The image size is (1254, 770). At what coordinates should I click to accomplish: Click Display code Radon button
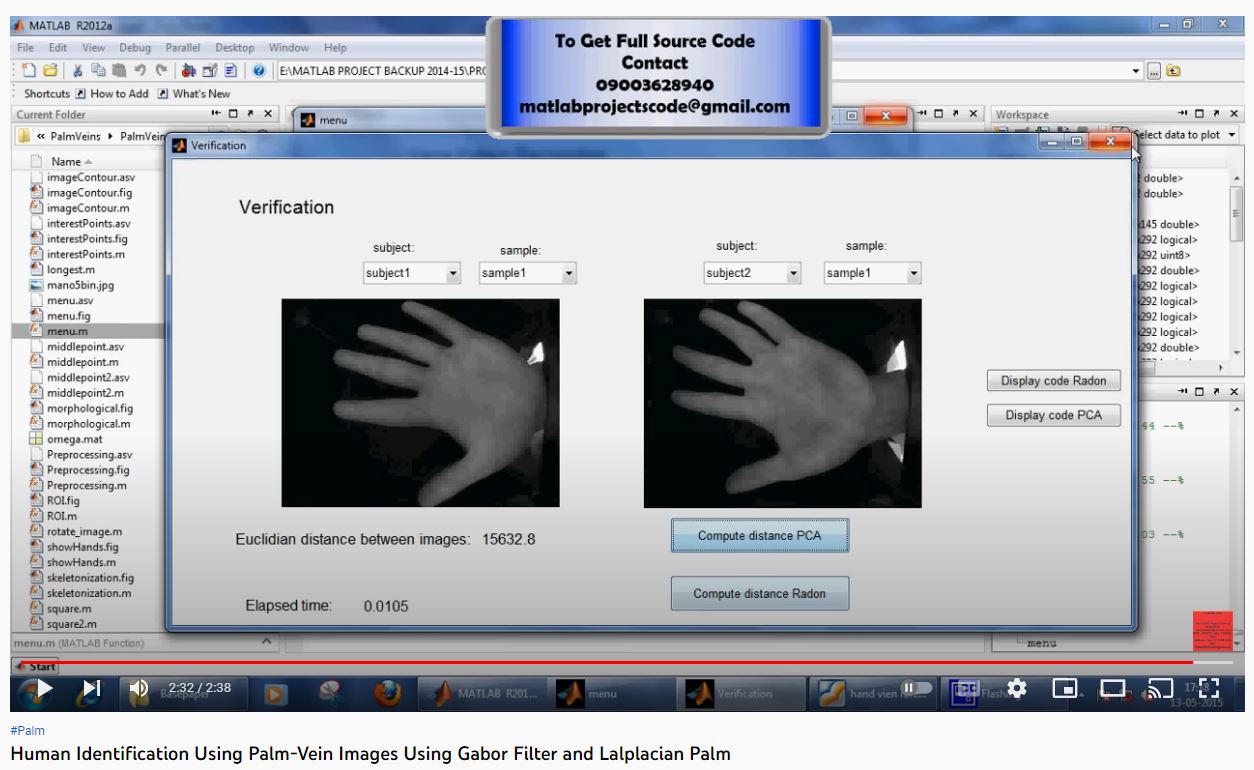1054,381
